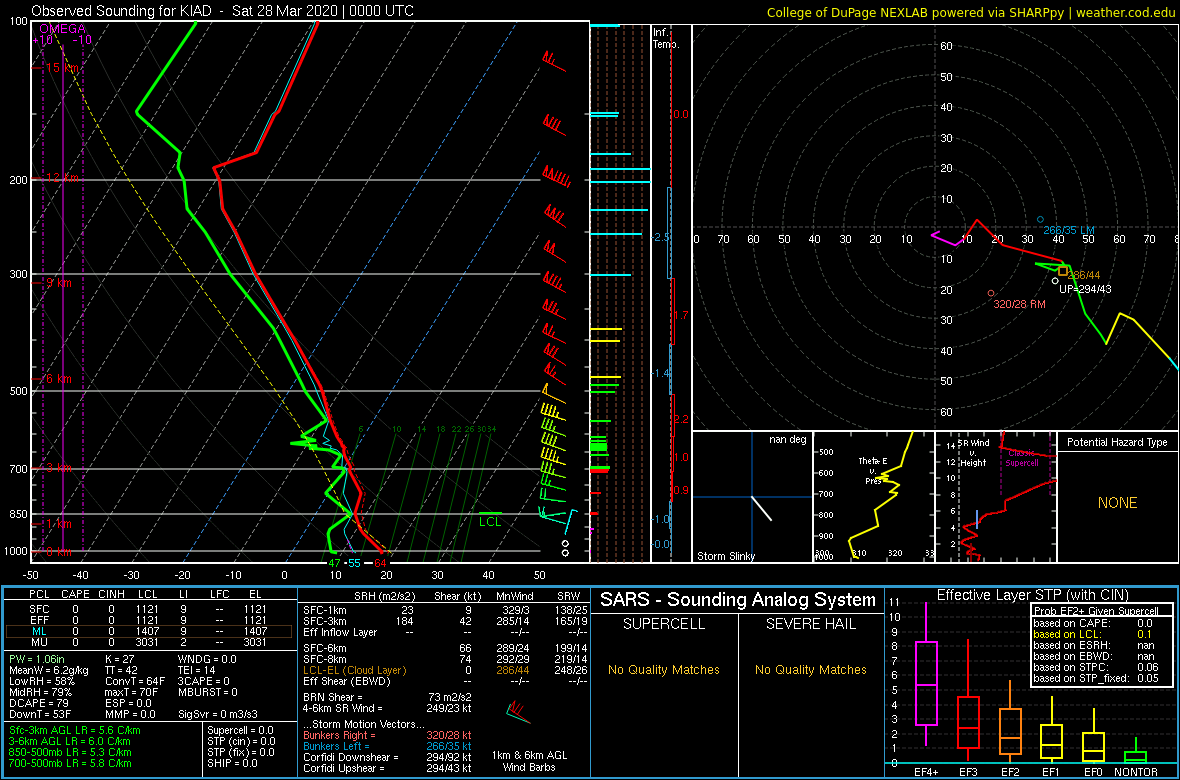
Task: Click the 'MeanW = 6.2g/kg' value
Action: (x=50, y=671)
